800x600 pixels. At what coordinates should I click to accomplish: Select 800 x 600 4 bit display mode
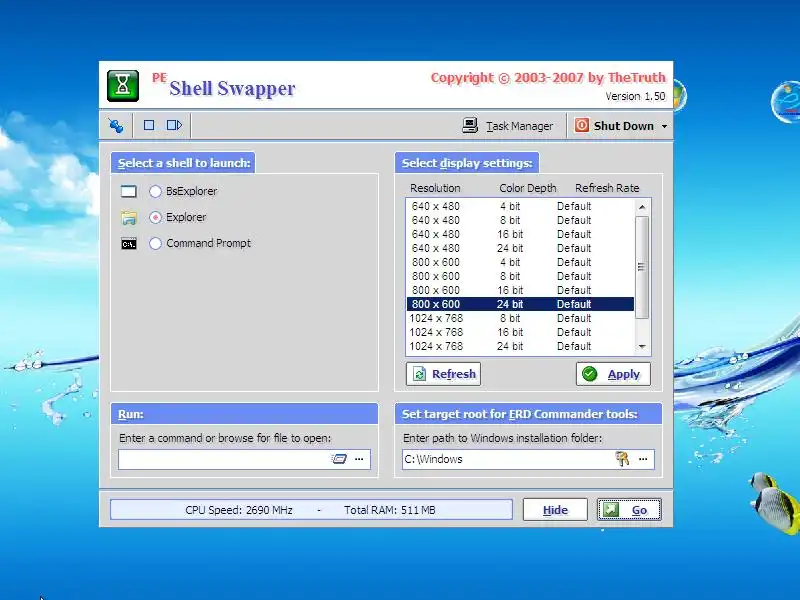pos(520,262)
